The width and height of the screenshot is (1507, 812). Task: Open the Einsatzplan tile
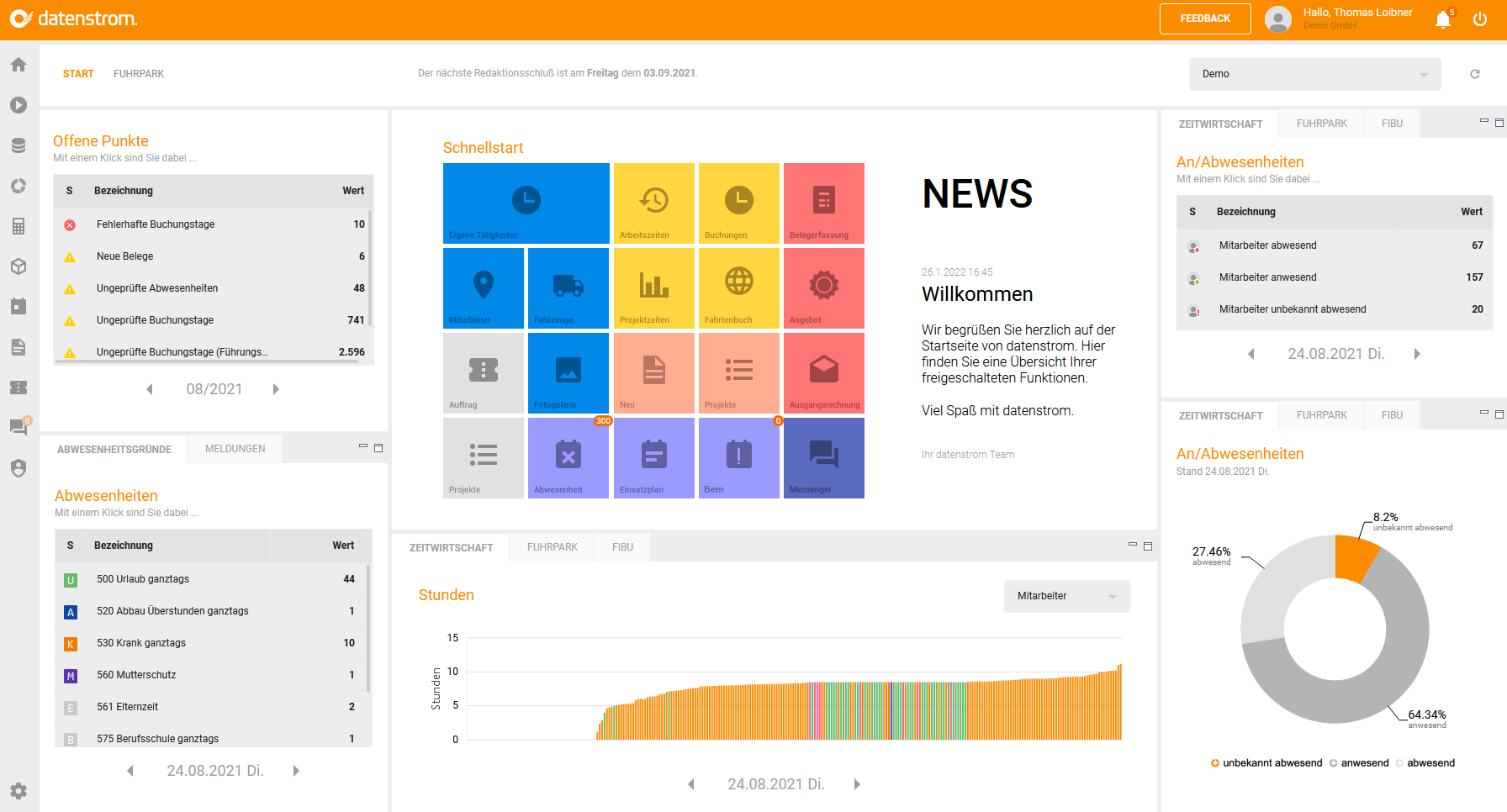click(x=653, y=457)
